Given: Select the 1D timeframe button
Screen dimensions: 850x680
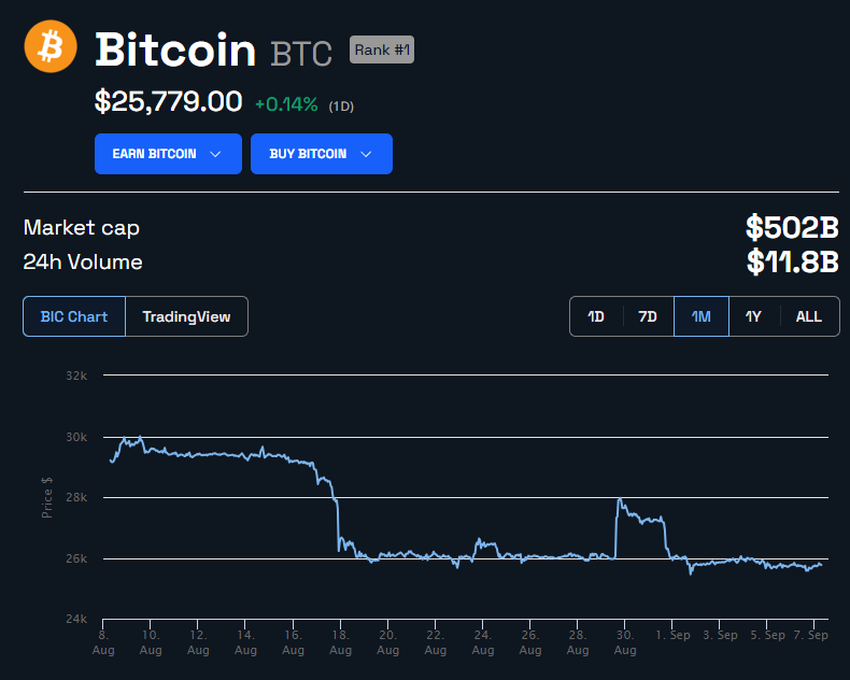Looking at the screenshot, I should click(596, 316).
